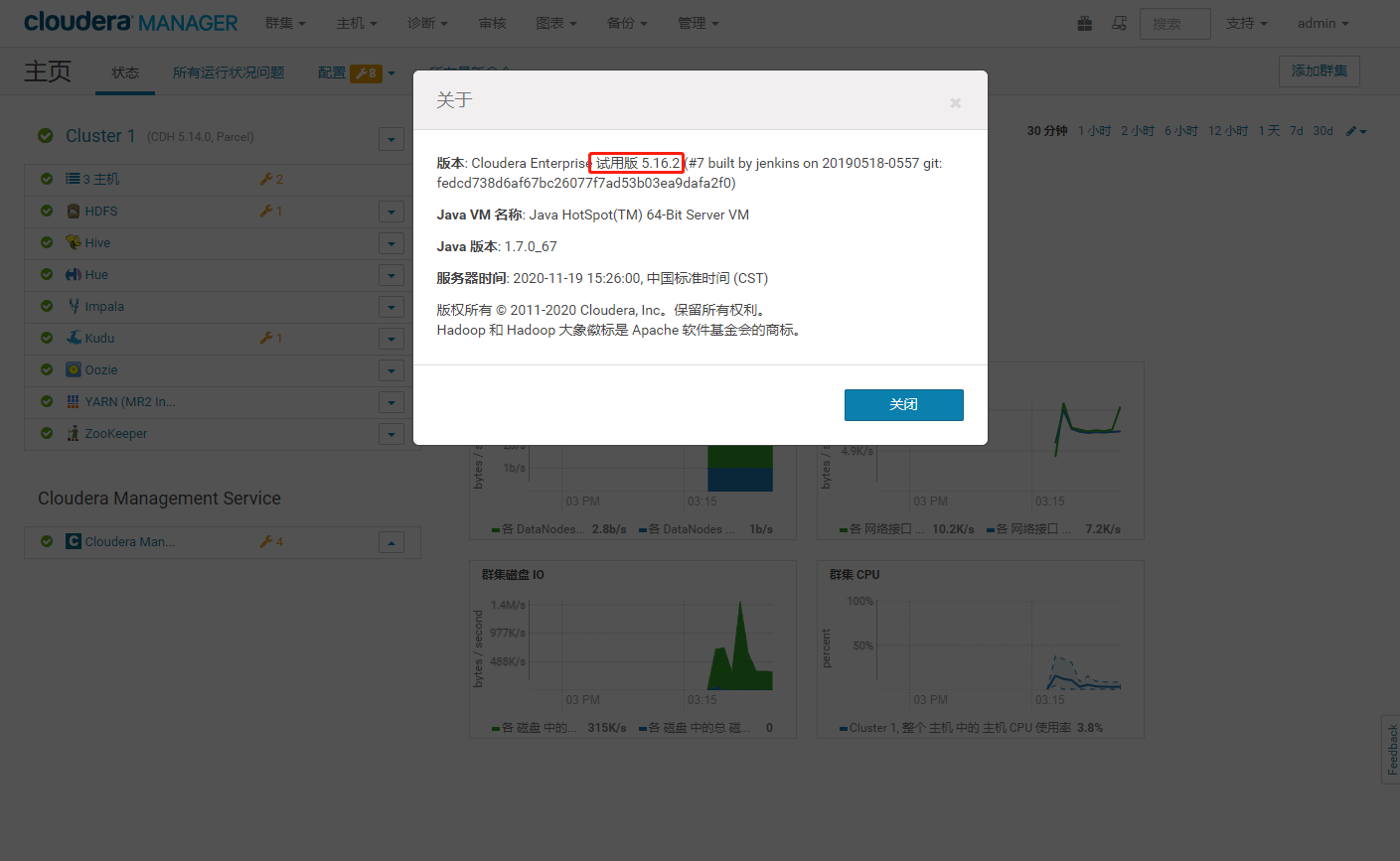Open Hive row actions dropdown
The image size is (1400, 861).
[391, 243]
